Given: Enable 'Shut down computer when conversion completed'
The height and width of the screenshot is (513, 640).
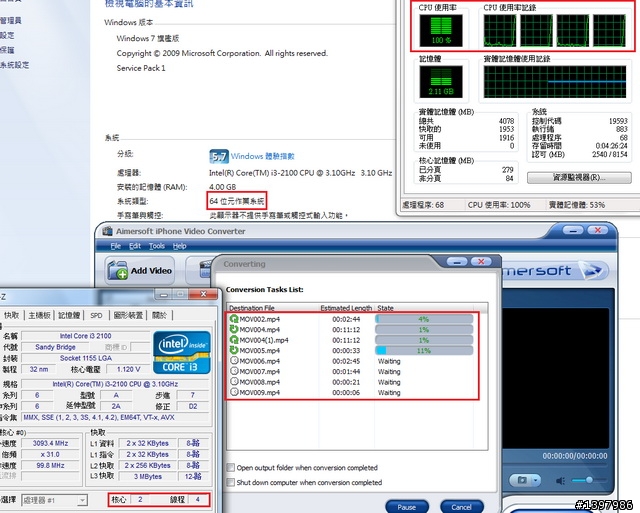Looking at the screenshot, I should point(231,482).
